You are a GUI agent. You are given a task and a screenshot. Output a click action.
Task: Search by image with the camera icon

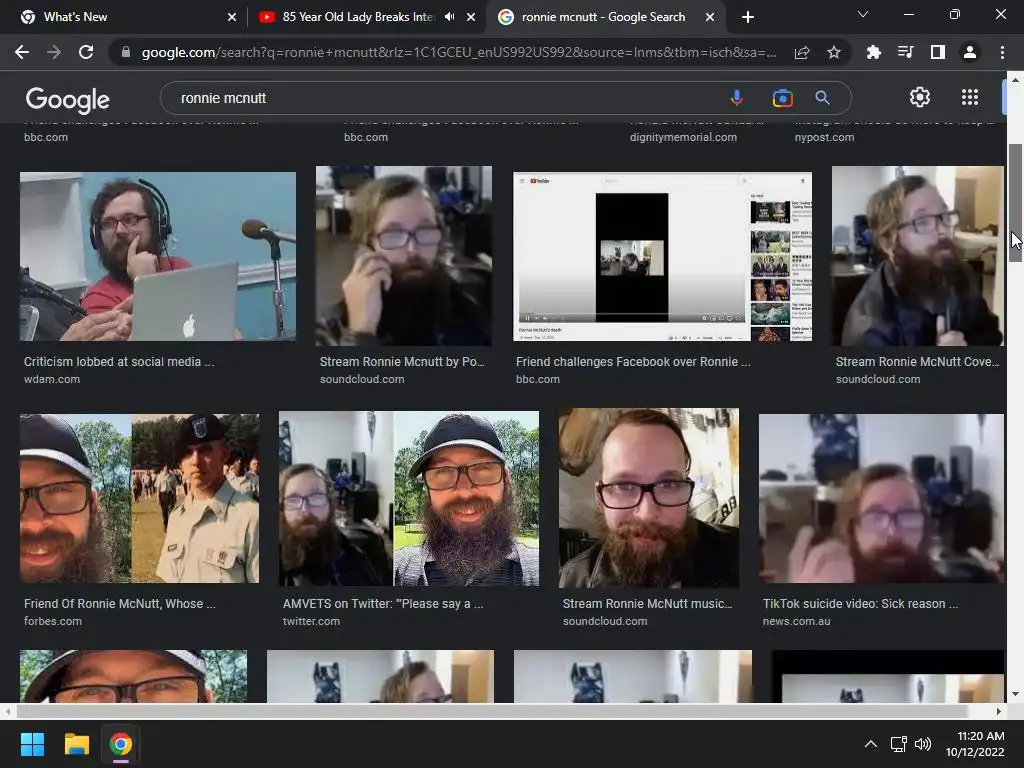pos(782,98)
